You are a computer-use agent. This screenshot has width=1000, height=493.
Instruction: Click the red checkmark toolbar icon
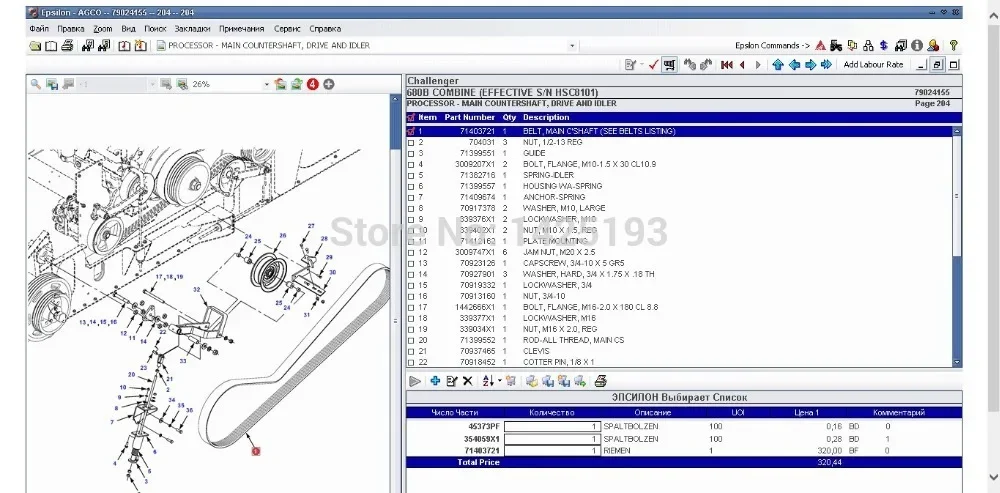pyautogui.click(x=653, y=64)
